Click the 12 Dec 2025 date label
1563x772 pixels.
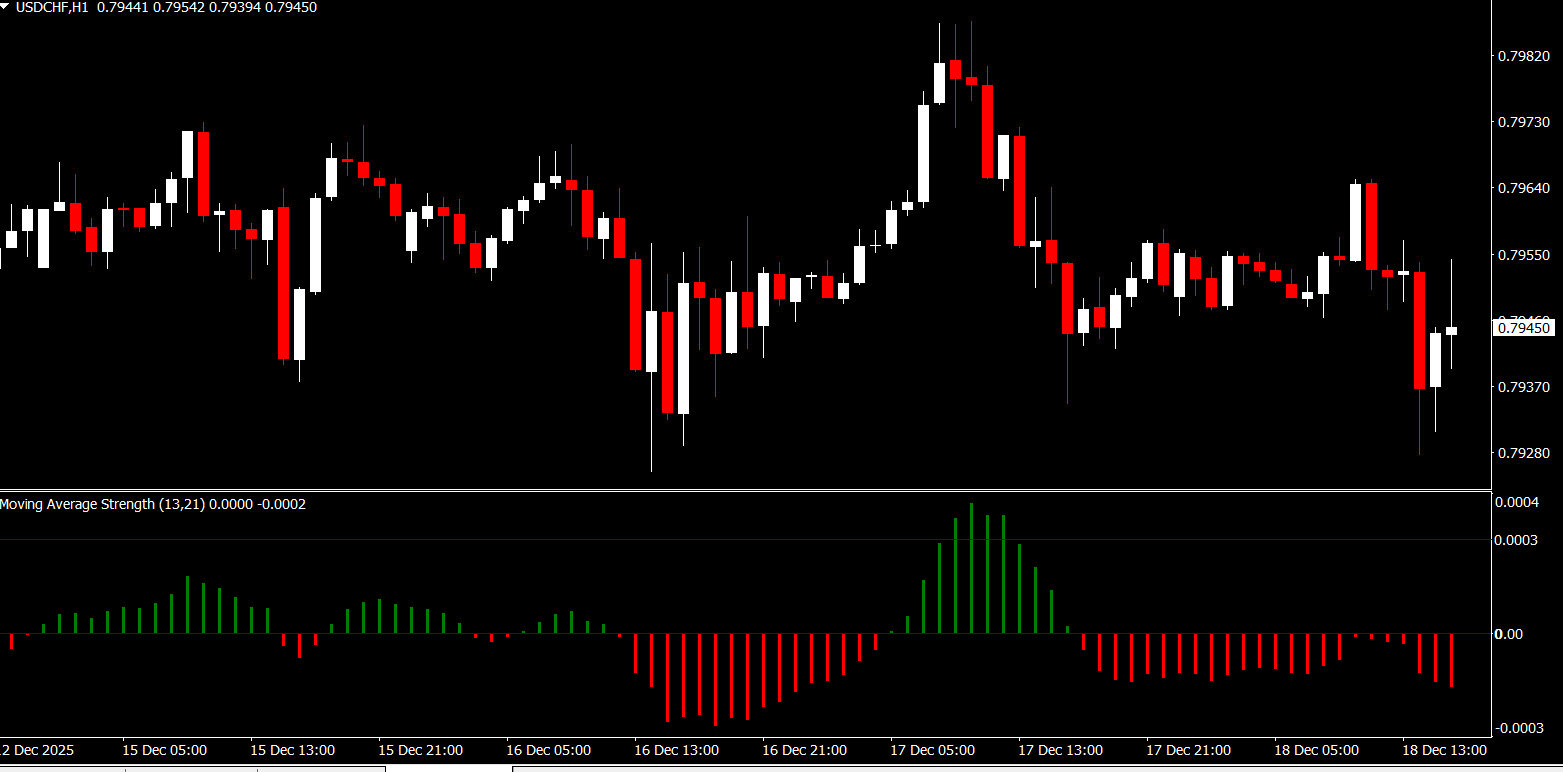(x=37, y=750)
